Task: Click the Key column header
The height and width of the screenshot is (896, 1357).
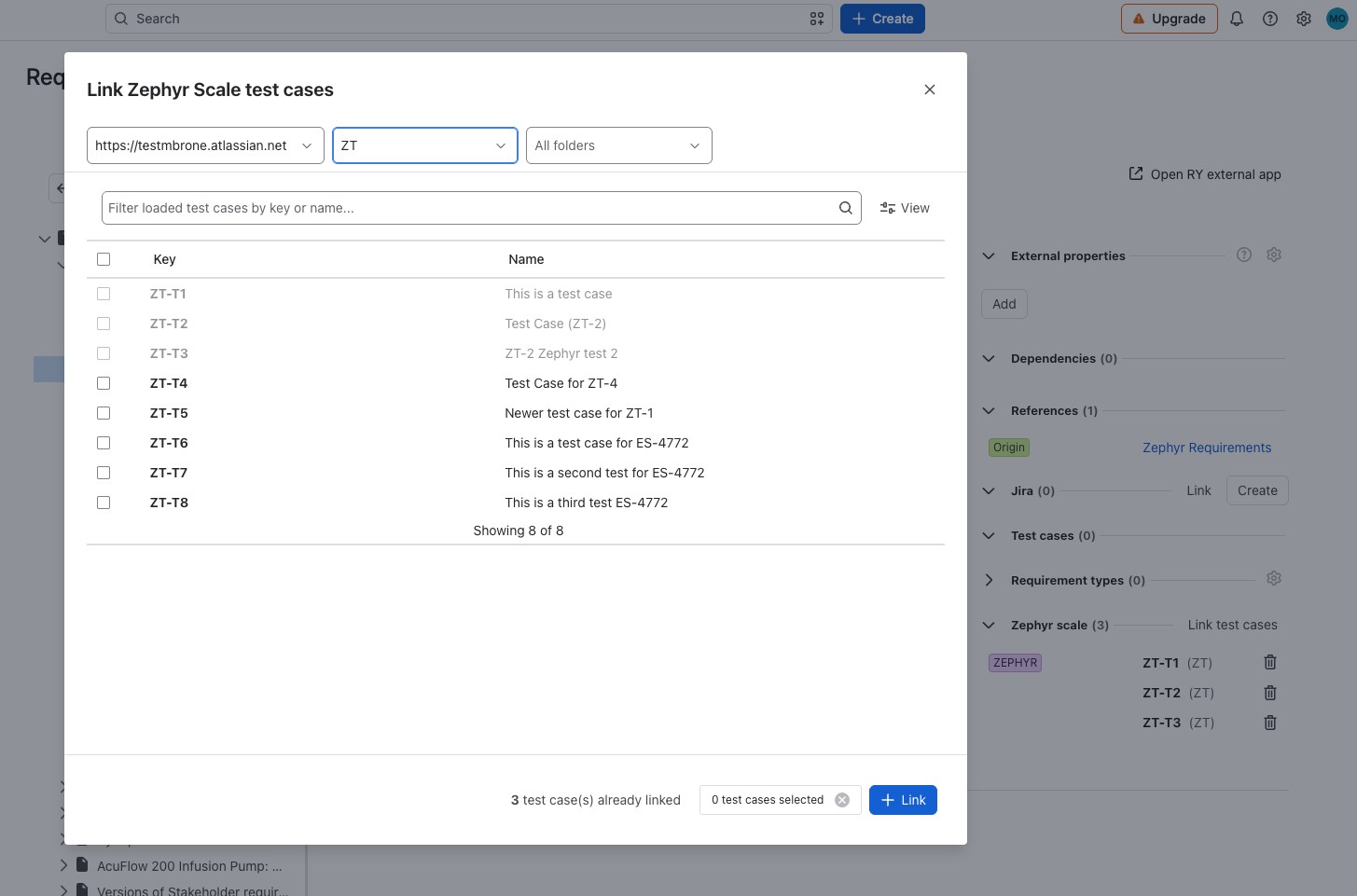Action: coord(164,259)
